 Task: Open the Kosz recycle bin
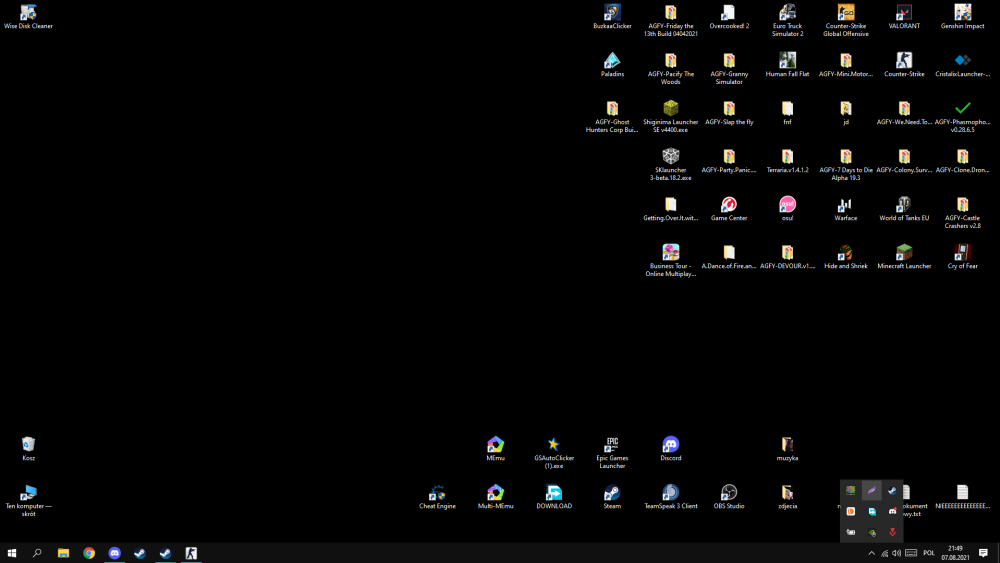coord(28,448)
